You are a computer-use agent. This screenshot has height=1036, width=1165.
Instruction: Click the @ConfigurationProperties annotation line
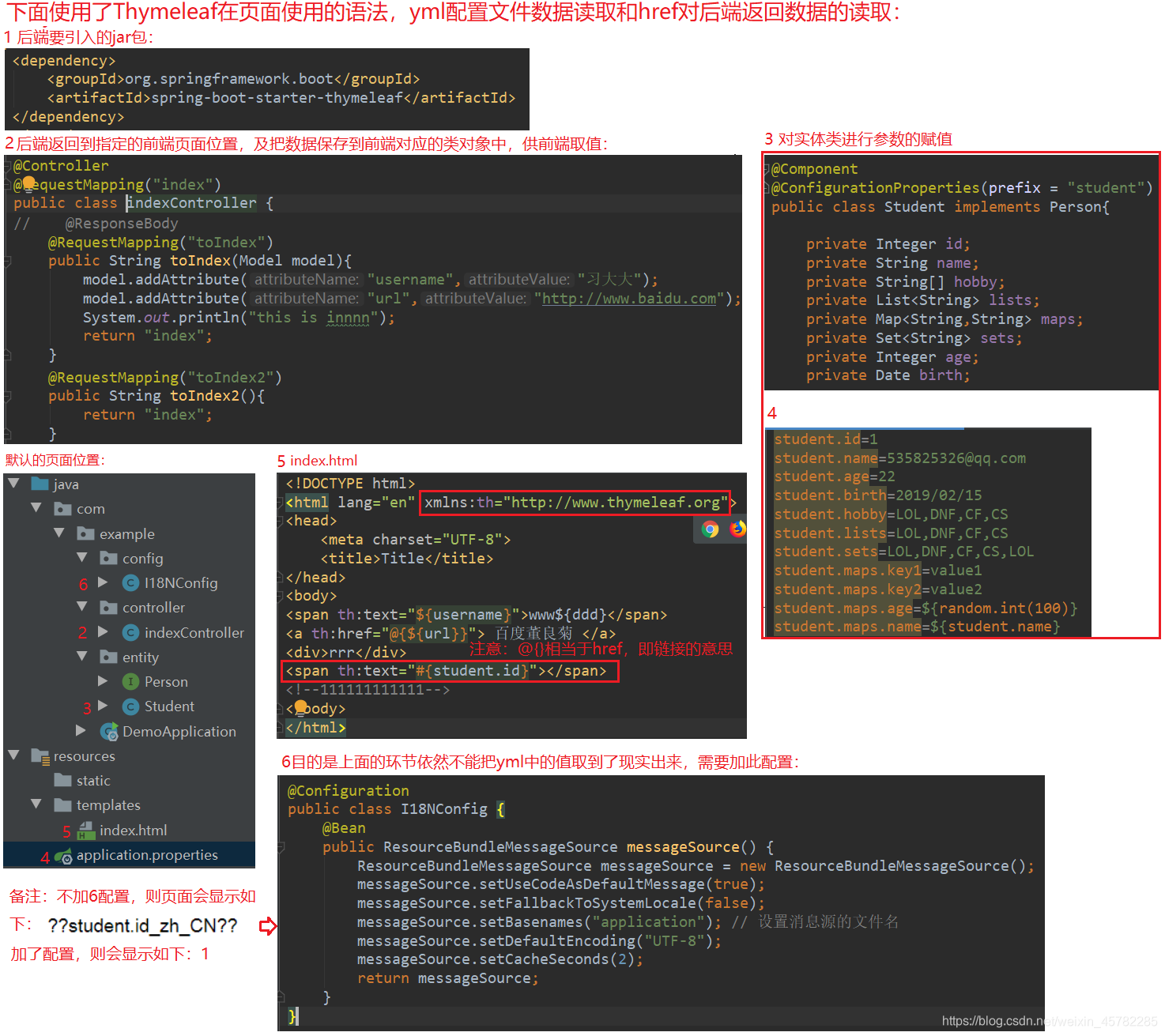tap(962, 188)
